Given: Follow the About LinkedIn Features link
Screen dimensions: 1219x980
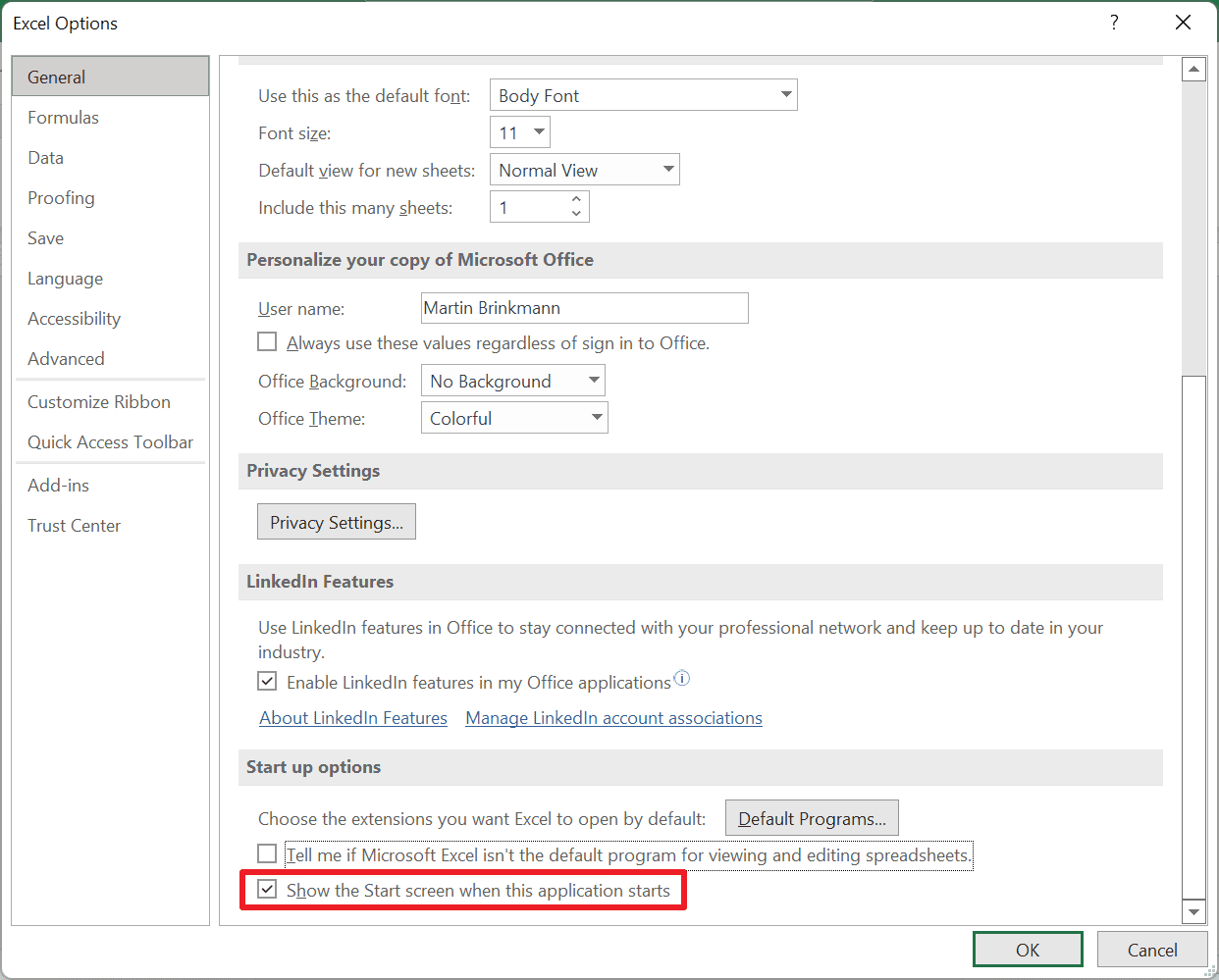Looking at the screenshot, I should click(353, 717).
